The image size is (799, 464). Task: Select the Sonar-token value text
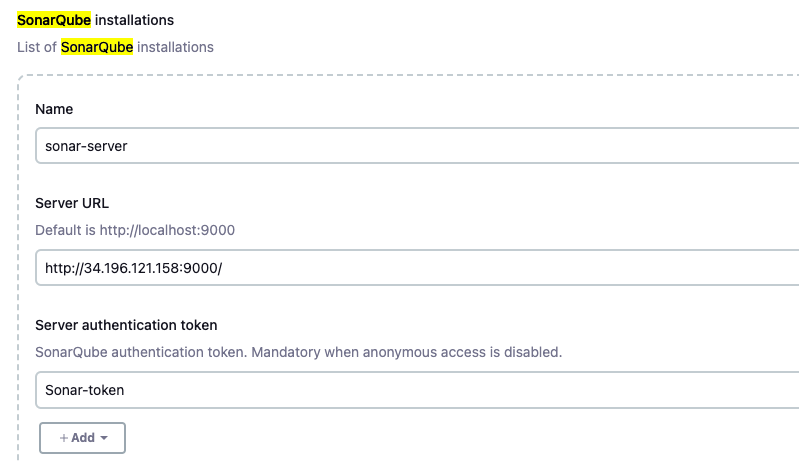(x=85, y=390)
